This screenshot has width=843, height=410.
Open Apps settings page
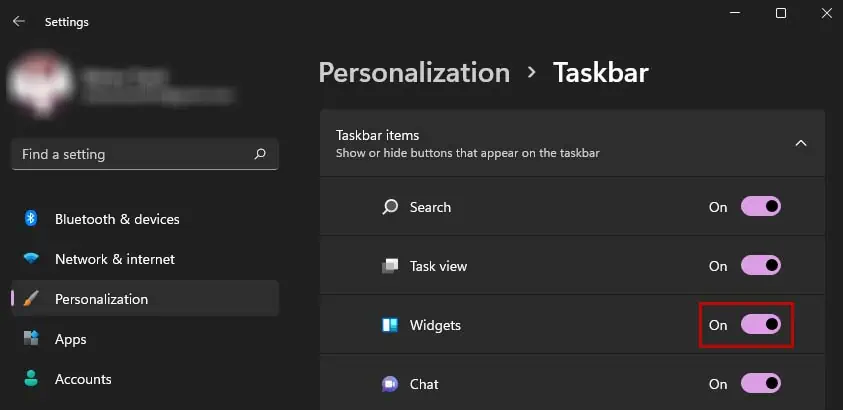coord(145,339)
